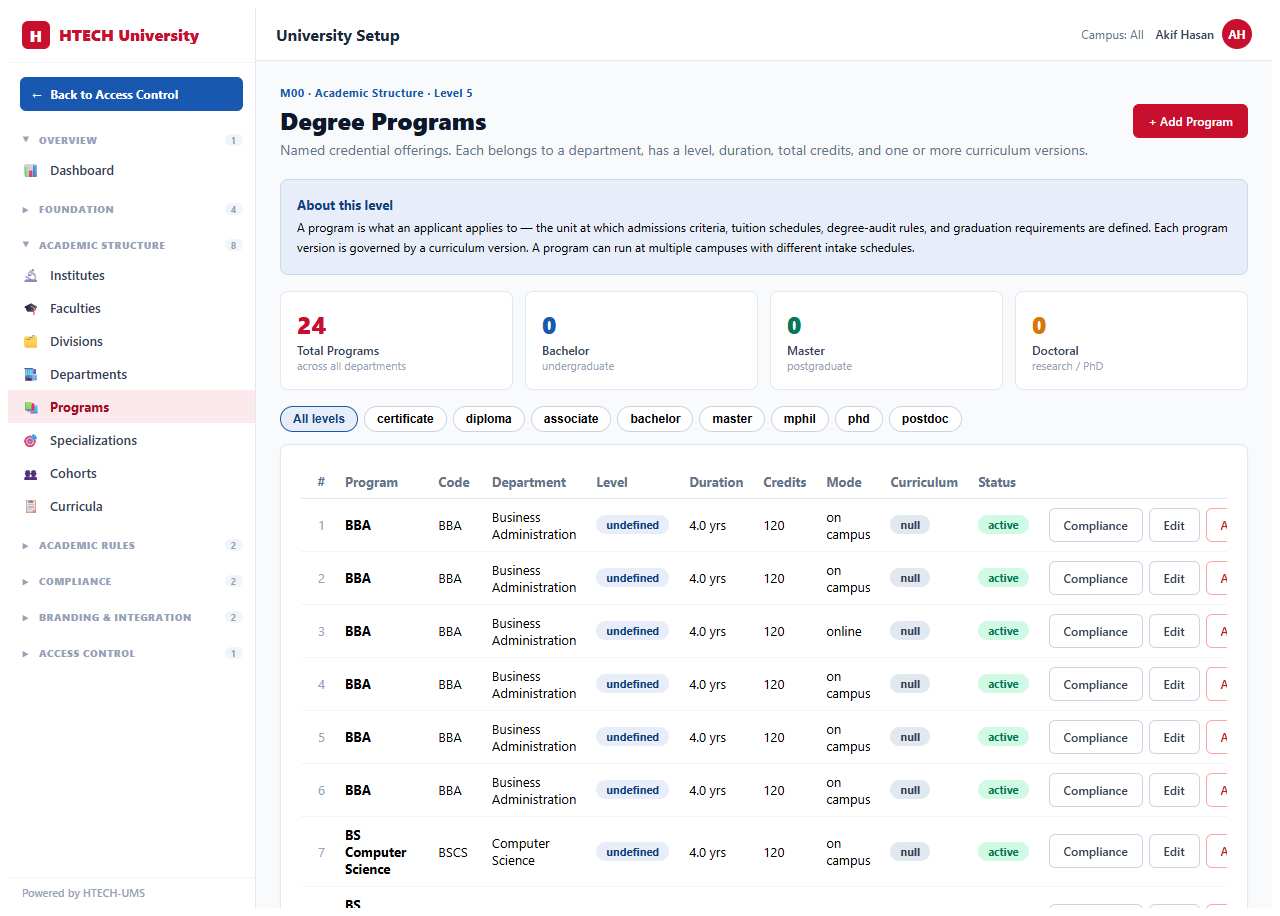Select the All levels filter
The image size is (1280, 916).
pos(319,419)
